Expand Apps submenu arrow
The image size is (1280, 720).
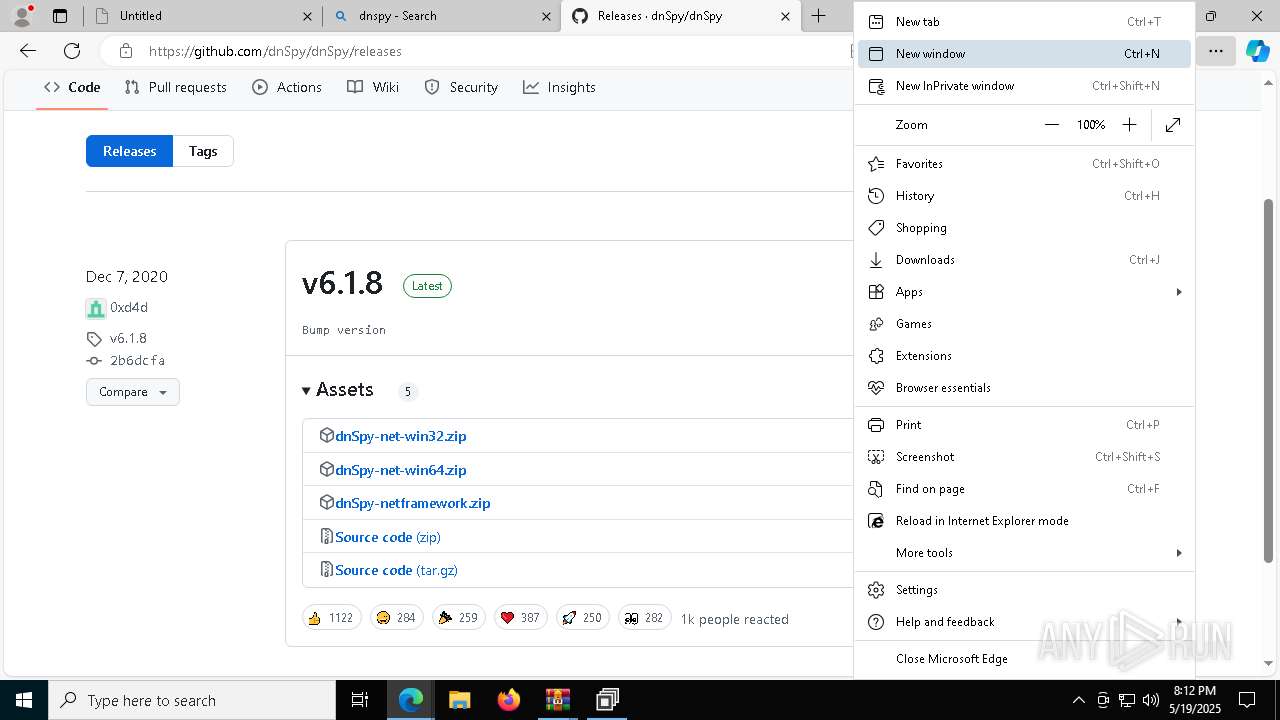coord(1179,292)
